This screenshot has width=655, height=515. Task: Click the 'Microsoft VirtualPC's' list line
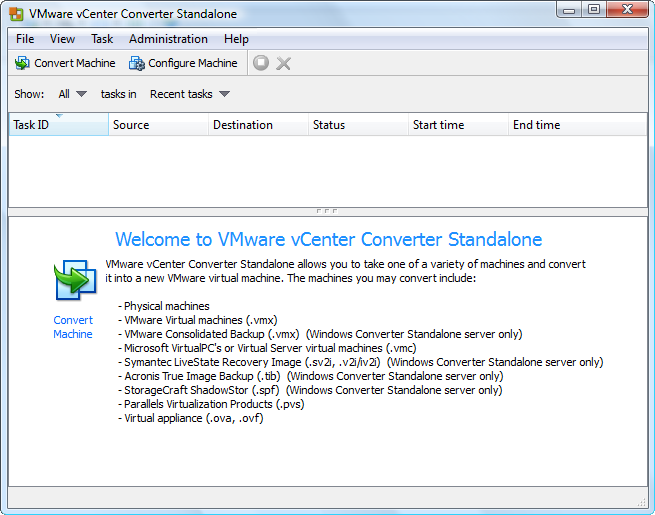coord(267,348)
